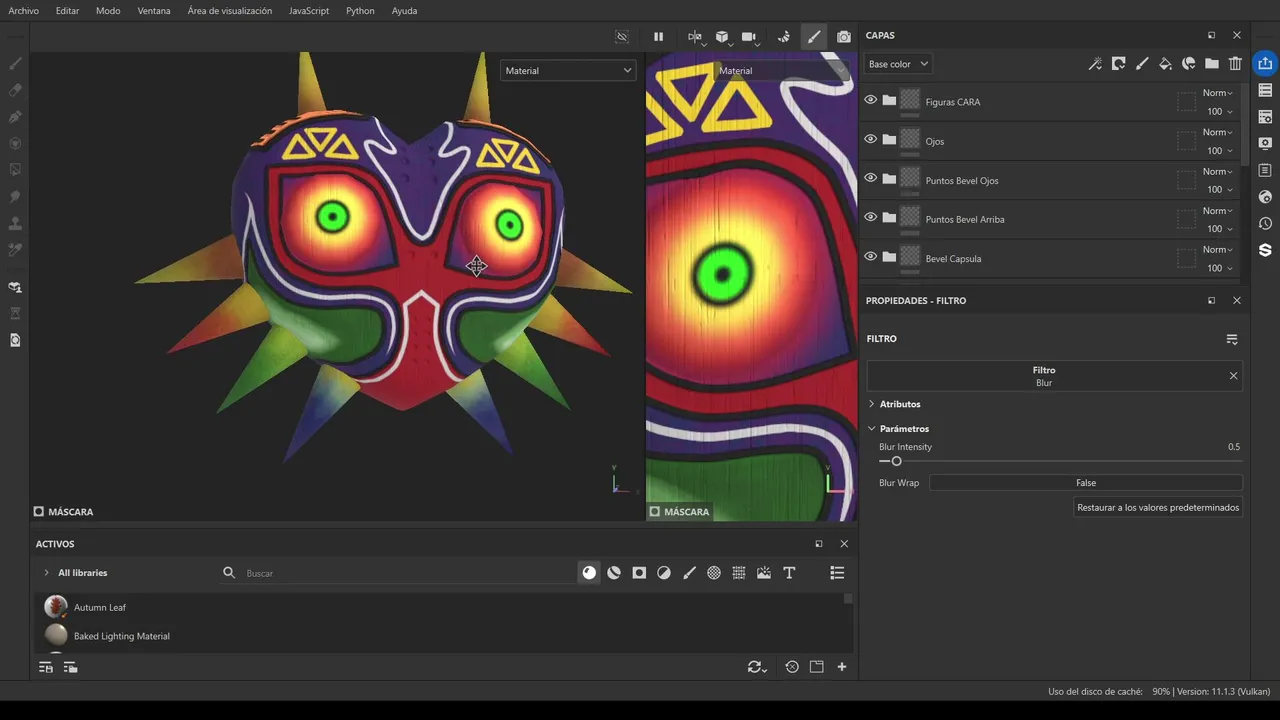This screenshot has width=1280, height=720.
Task: Open the 3D cube view mode icon
Action: pyautogui.click(x=722, y=37)
